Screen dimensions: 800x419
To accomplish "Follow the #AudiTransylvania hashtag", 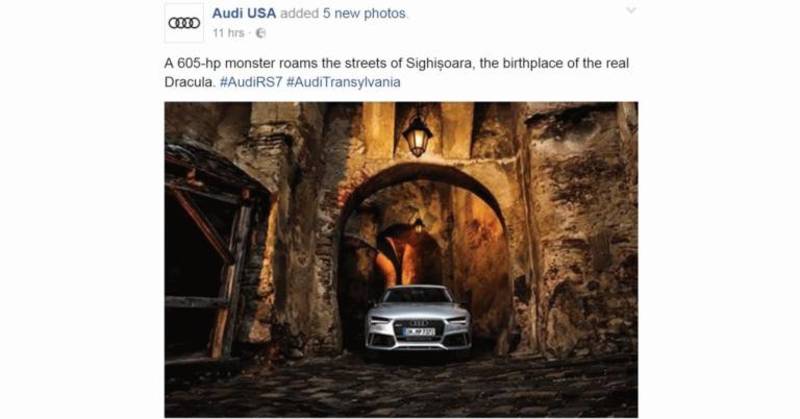I will 343,82.
